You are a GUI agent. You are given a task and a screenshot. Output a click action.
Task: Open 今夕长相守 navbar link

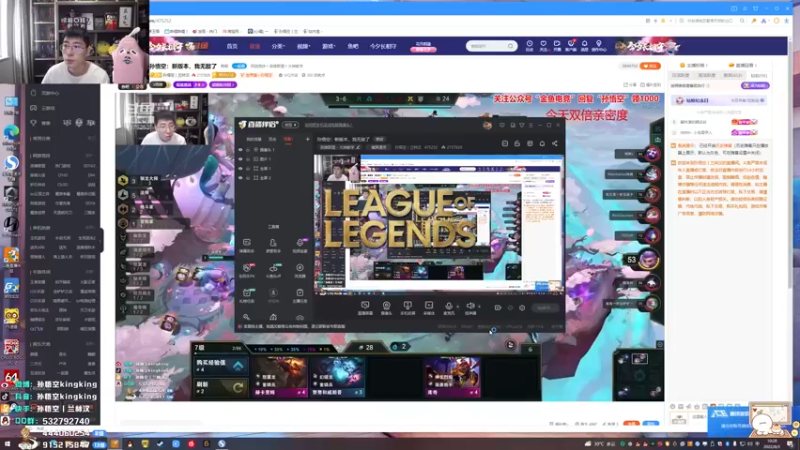coord(383,46)
